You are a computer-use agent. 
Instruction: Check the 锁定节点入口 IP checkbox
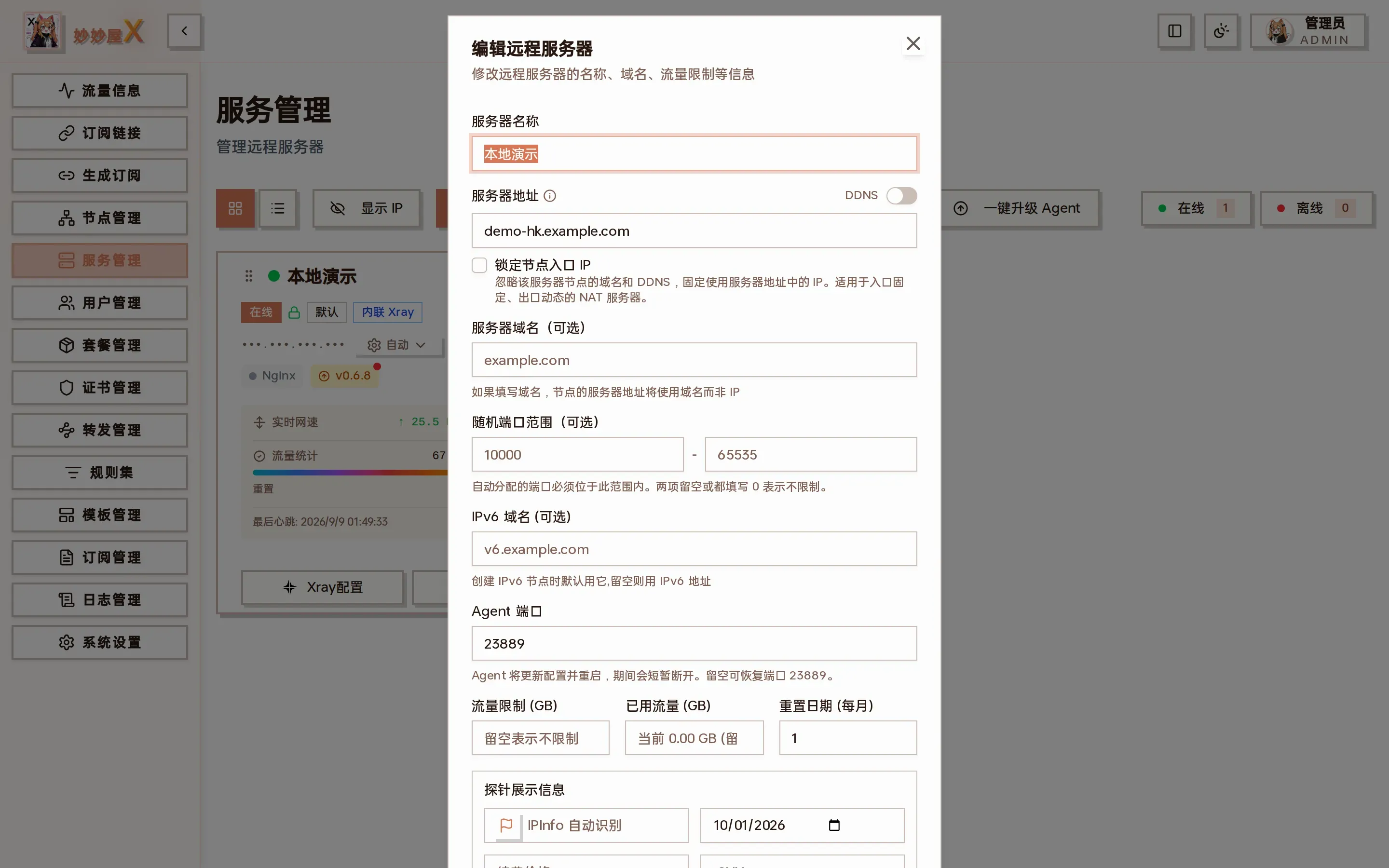click(x=479, y=265)
